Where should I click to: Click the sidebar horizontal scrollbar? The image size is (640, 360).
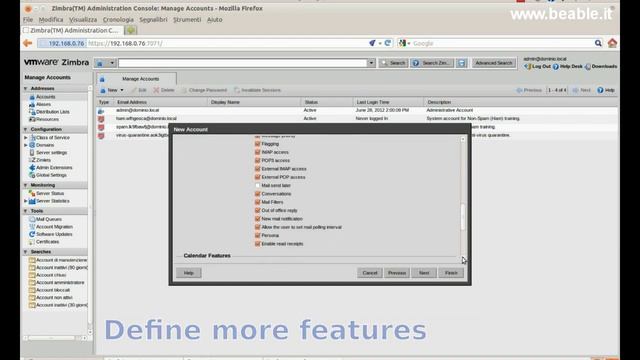(51, 338)
